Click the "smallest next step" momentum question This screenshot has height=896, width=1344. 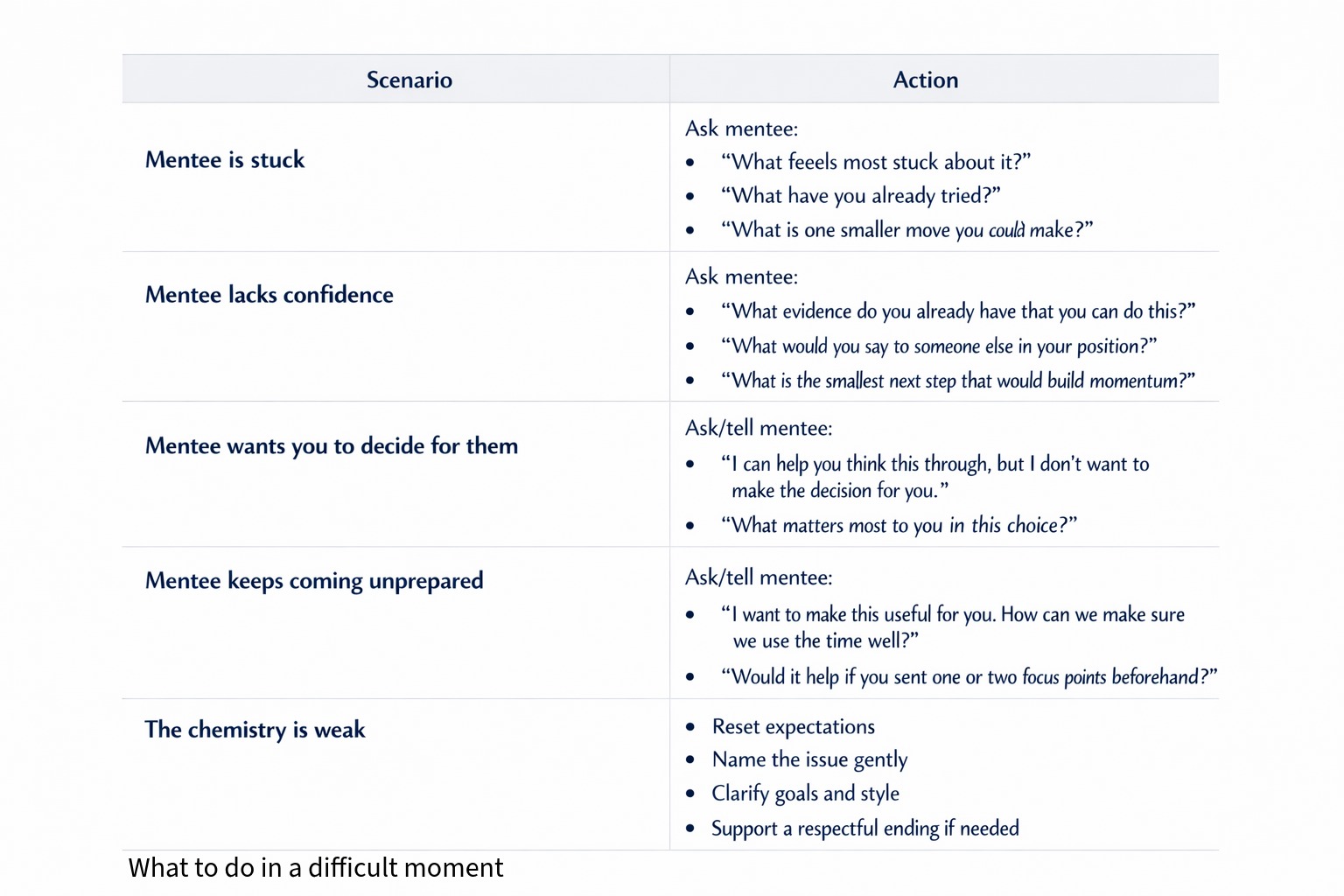957,381
